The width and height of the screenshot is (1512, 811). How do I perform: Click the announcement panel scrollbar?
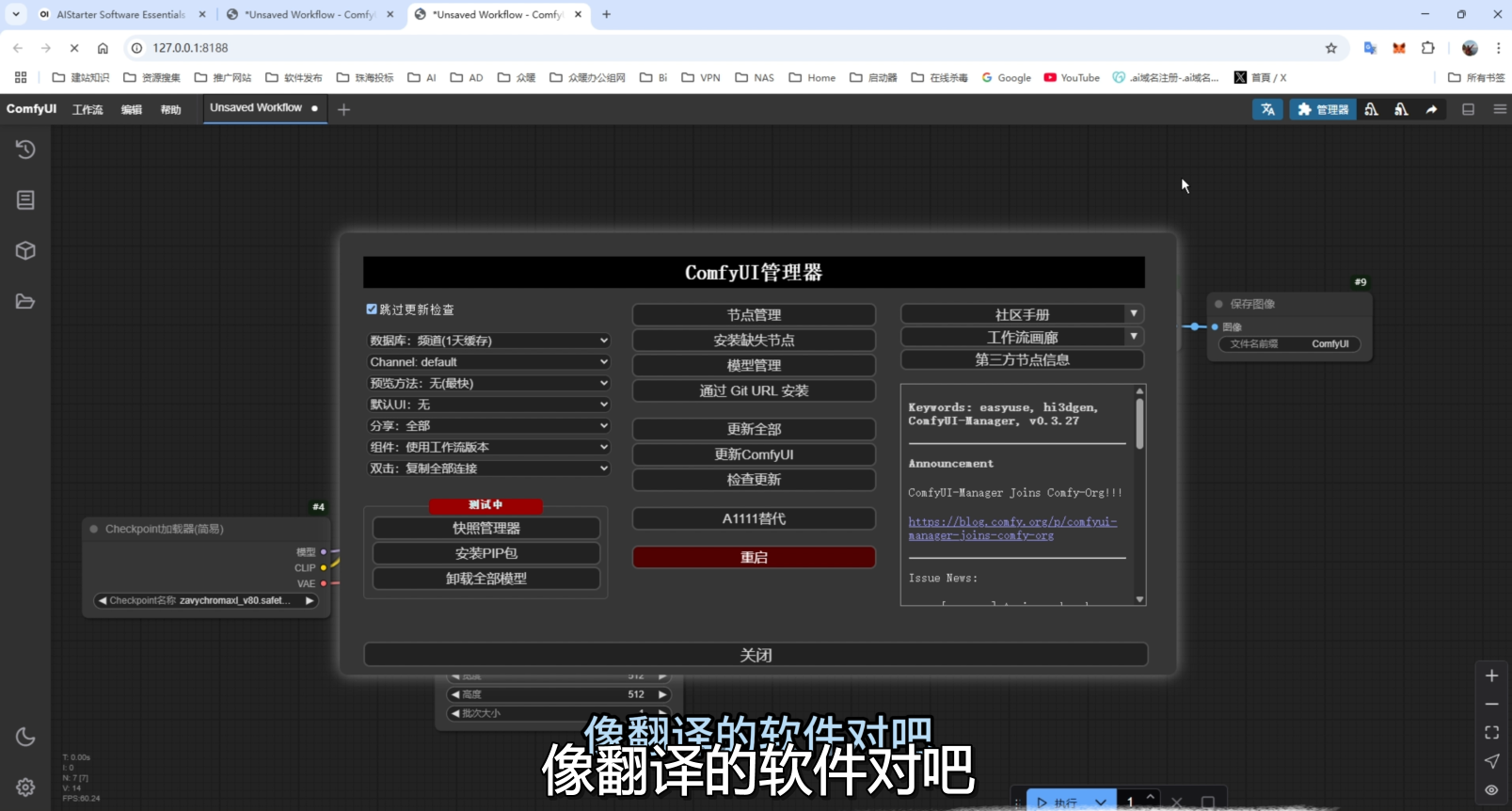pos(1139,423)
